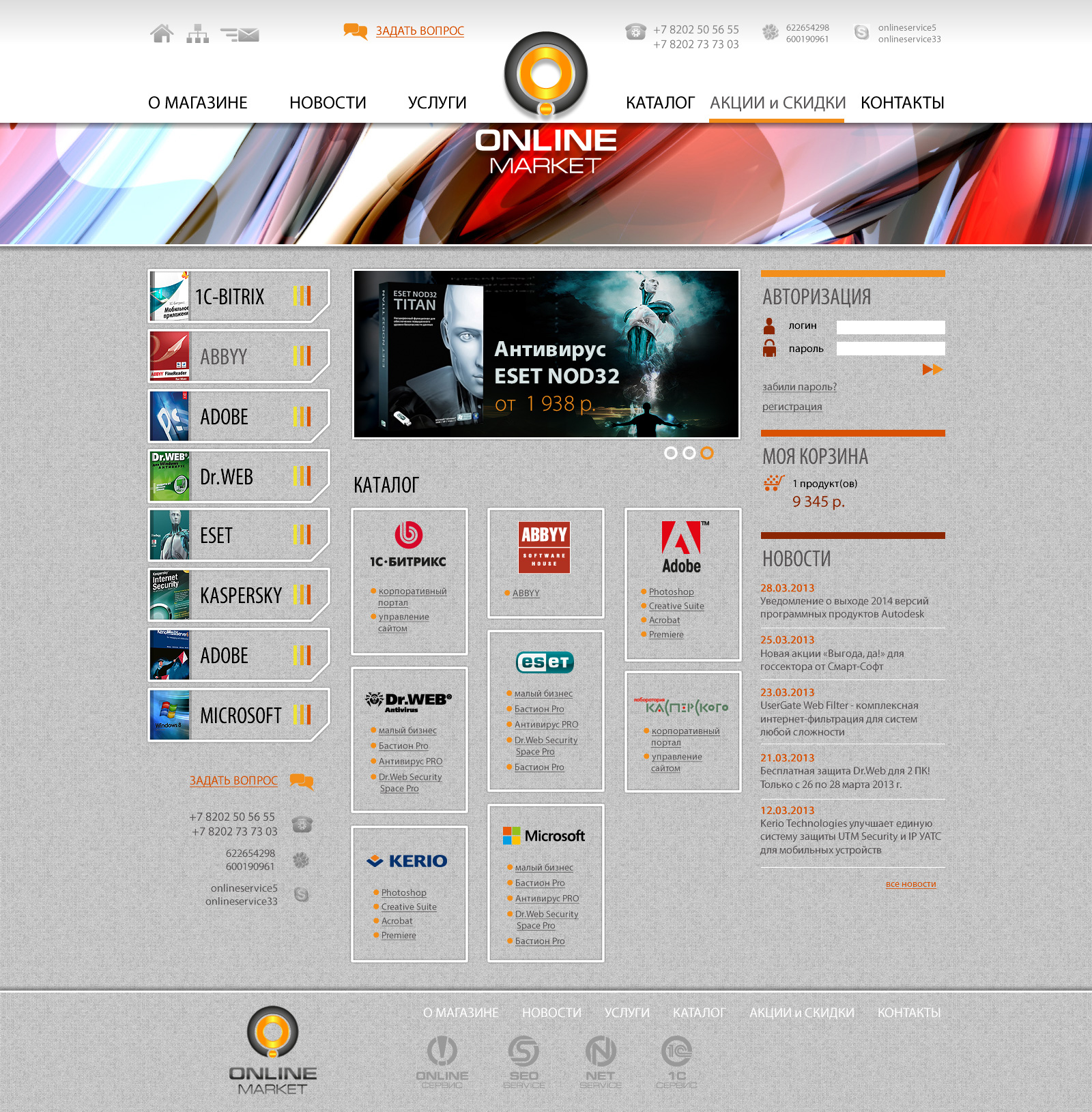
Task: Click the orange chat bubbles icon at top
Action: click(355, 31)
